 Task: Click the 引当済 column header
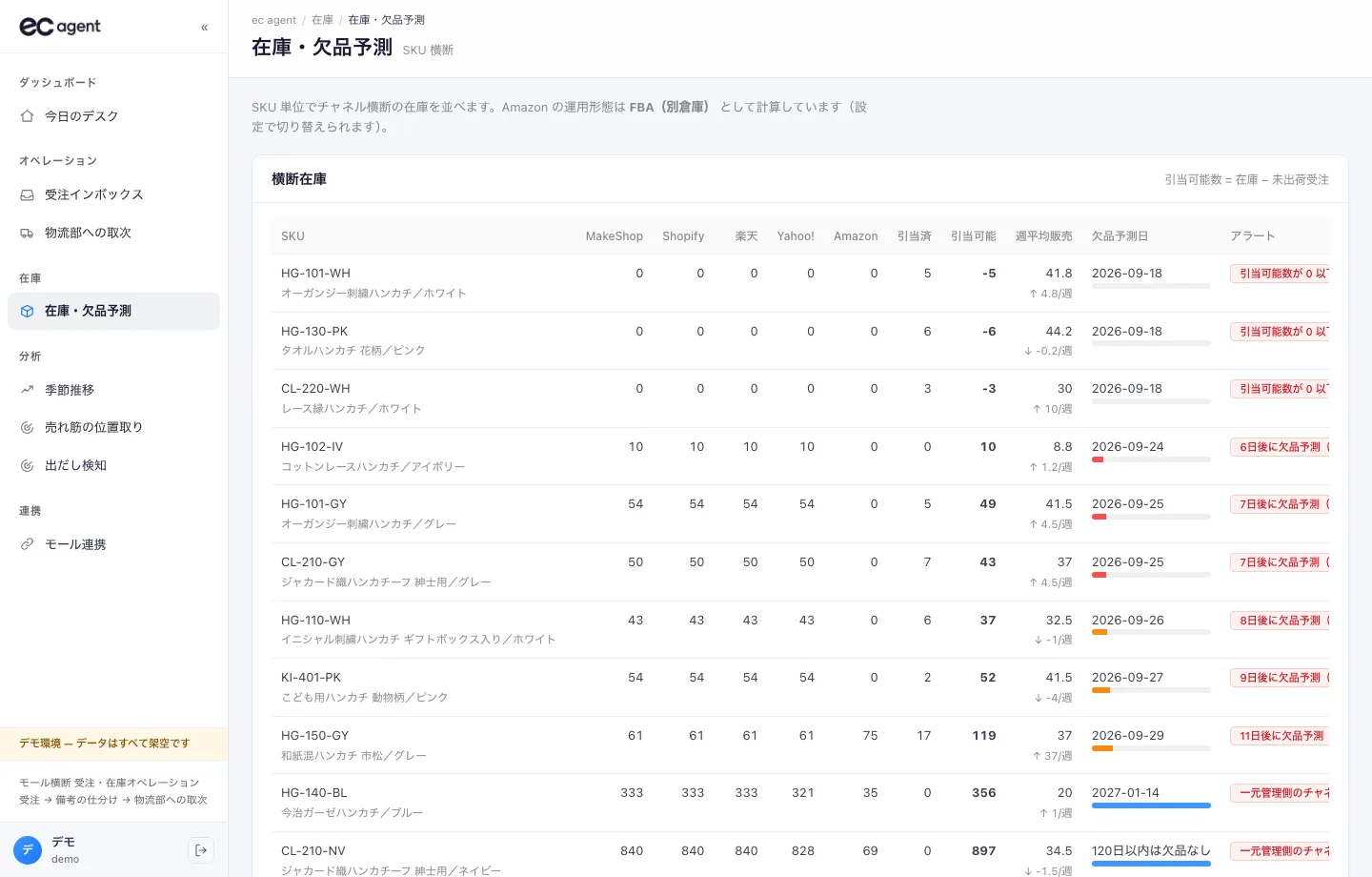tap(914, 236)
